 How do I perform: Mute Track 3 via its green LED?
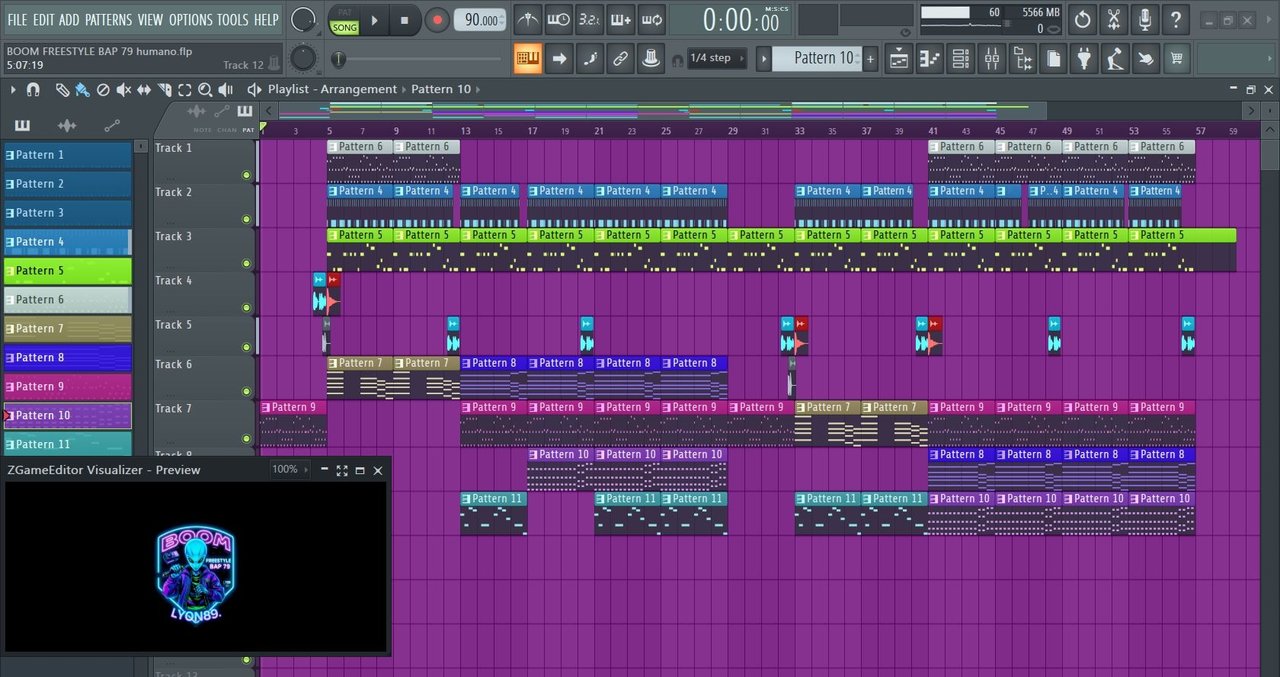click(247, 264)
